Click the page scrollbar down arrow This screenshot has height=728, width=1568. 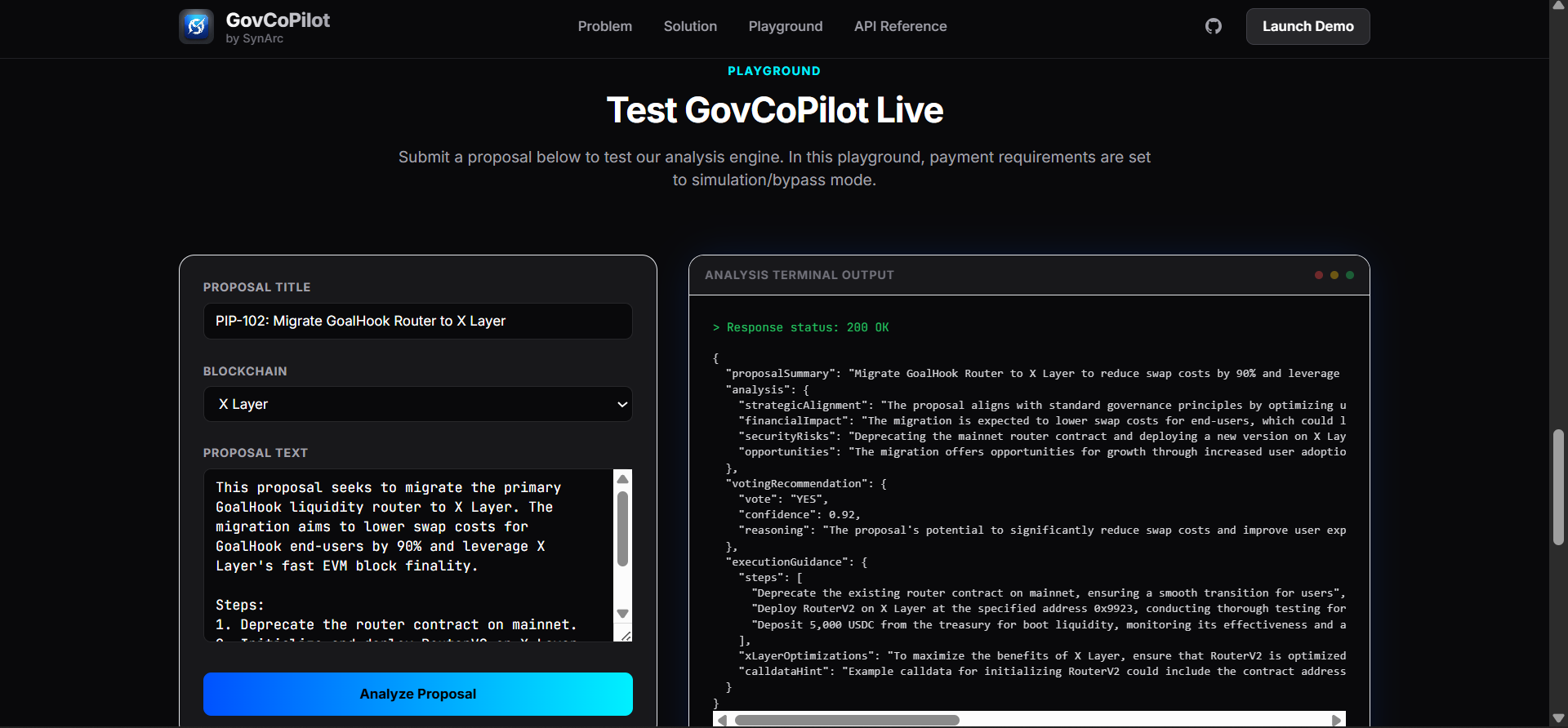pos(1558,719)
